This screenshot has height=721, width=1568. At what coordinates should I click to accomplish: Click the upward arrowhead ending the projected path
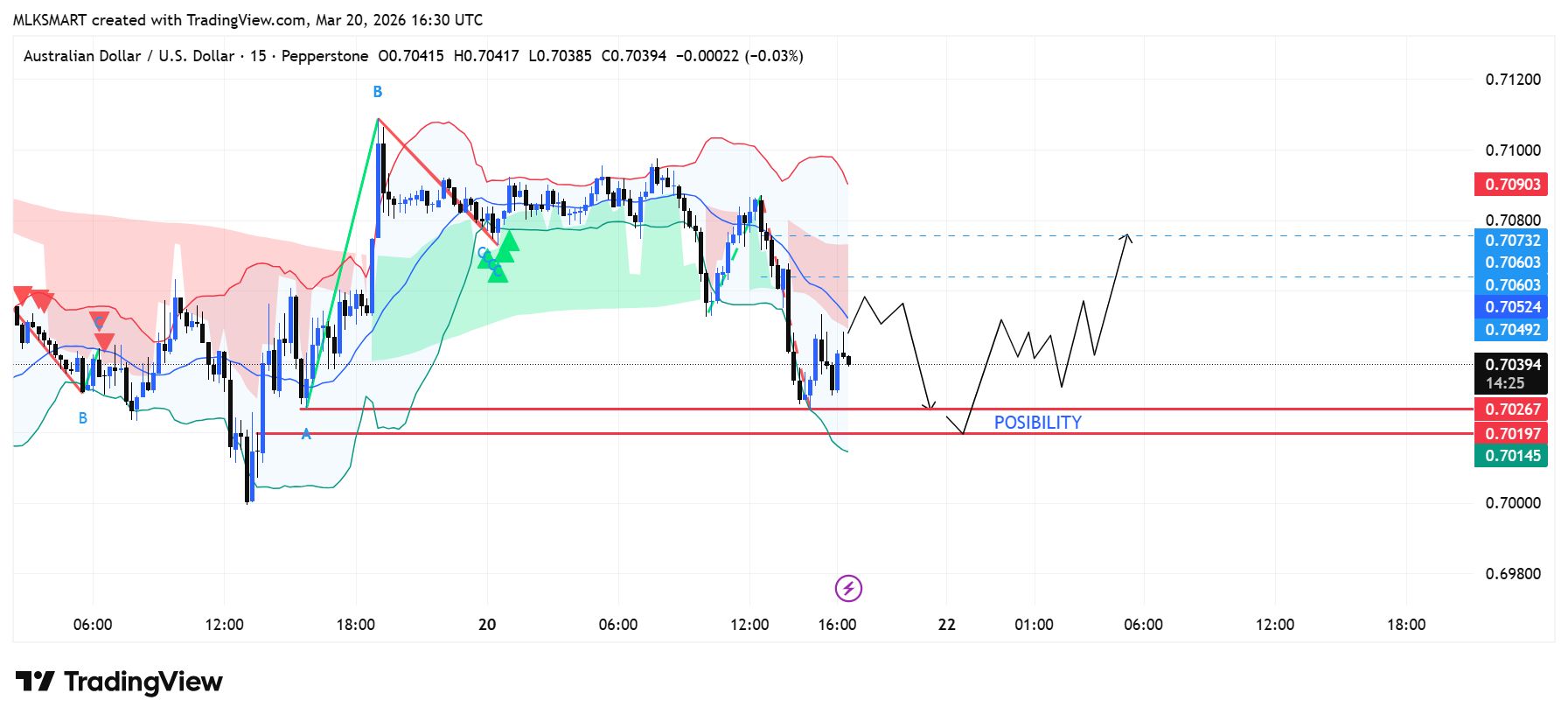click(x=1128, y=237)
